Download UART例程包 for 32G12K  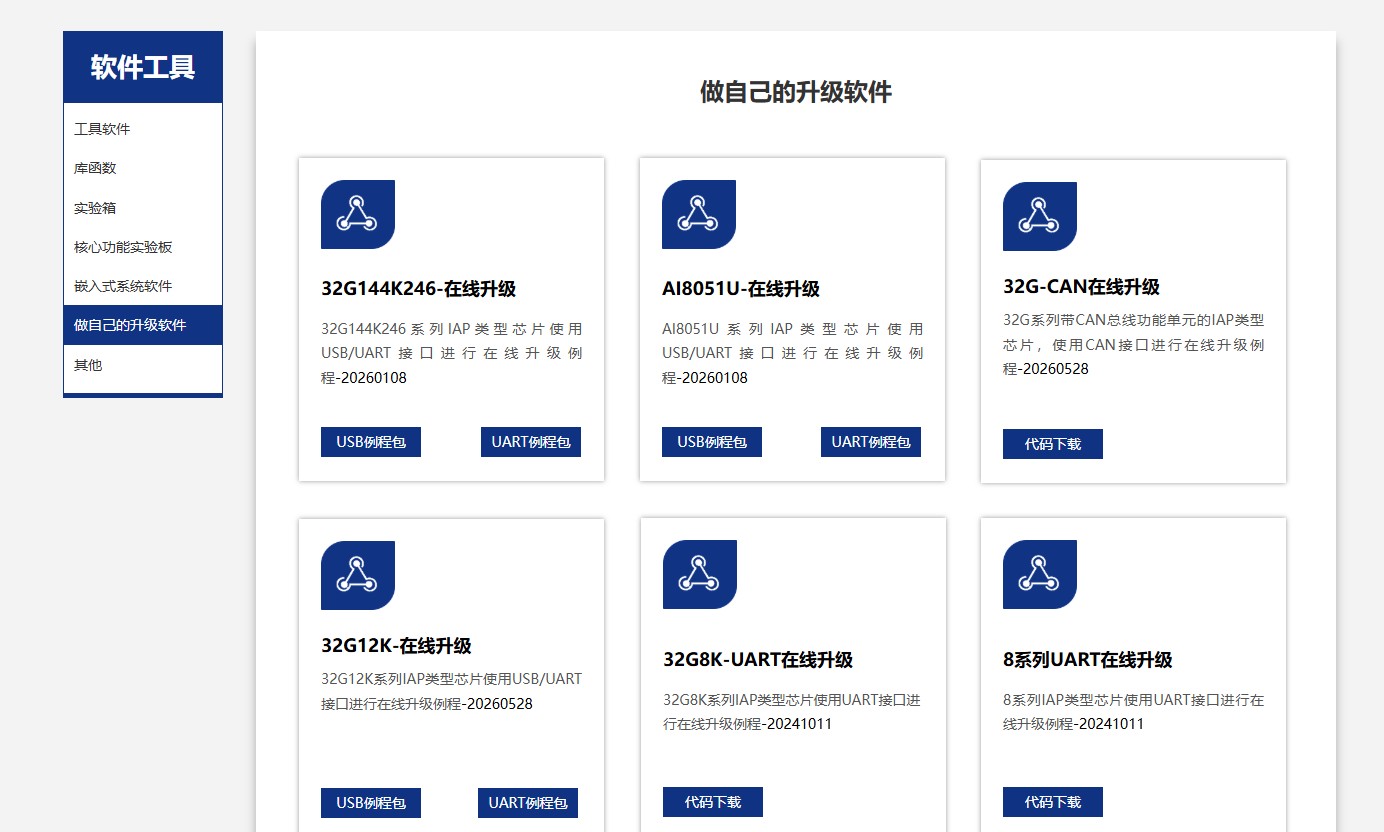pyautogui.click(x=528, y=803)
